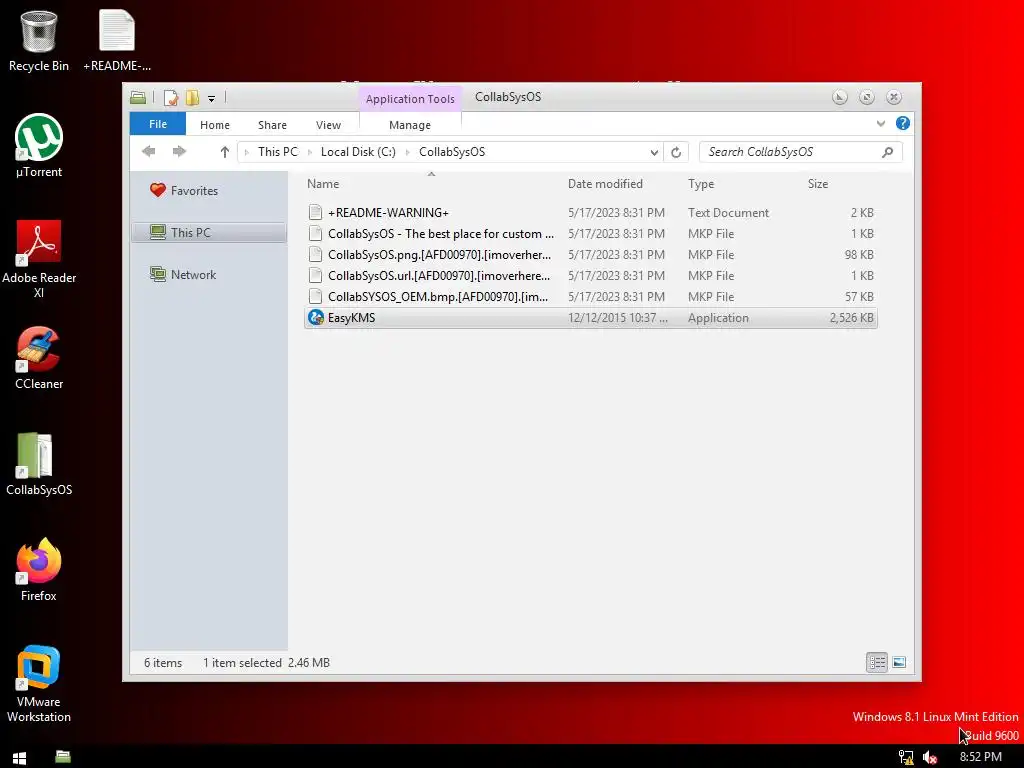
Task: Open the Recycle Bin desktop icon
Action: coord(39,40)
